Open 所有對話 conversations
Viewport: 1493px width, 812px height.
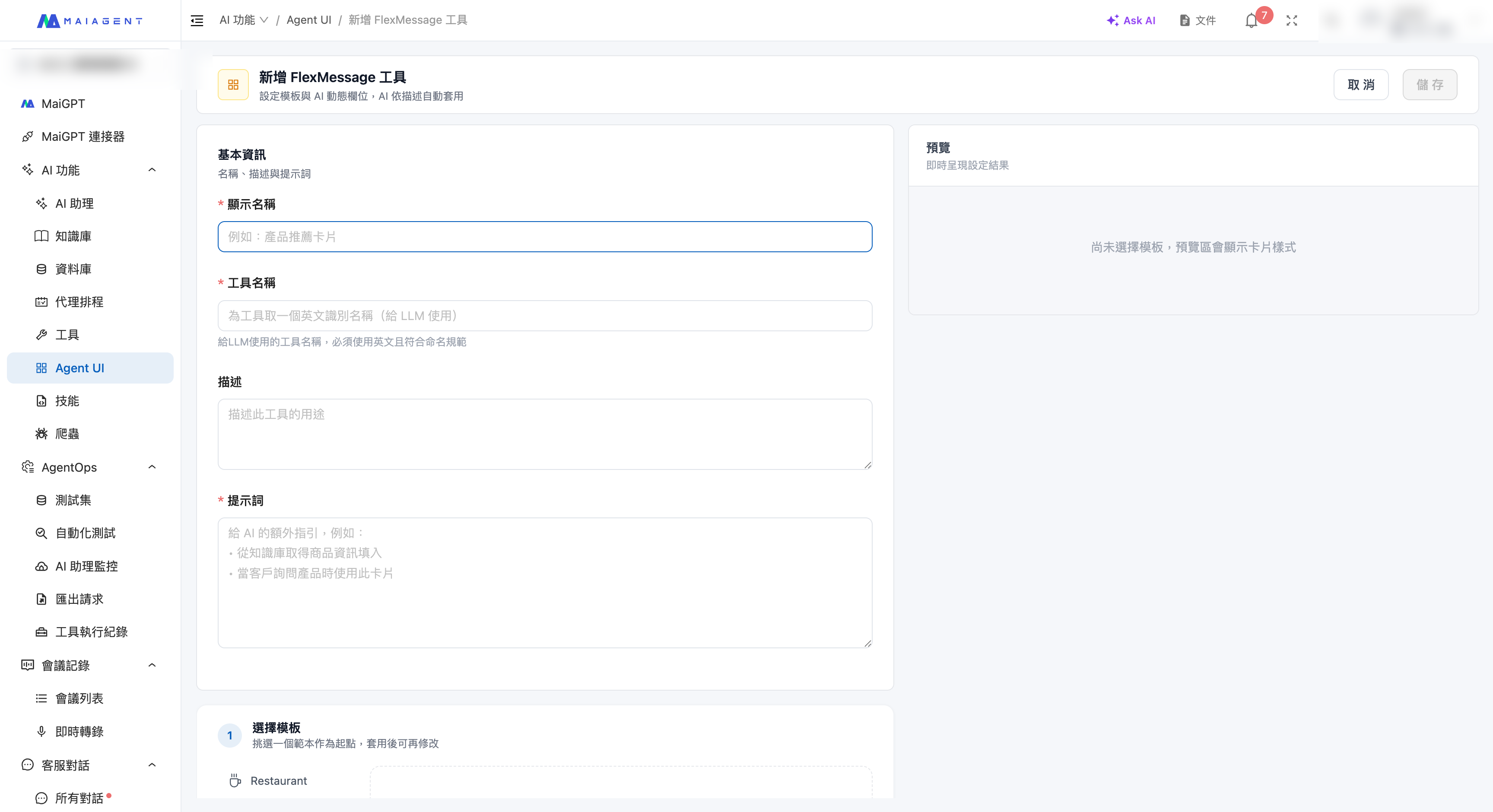click(x=90, y=798)
